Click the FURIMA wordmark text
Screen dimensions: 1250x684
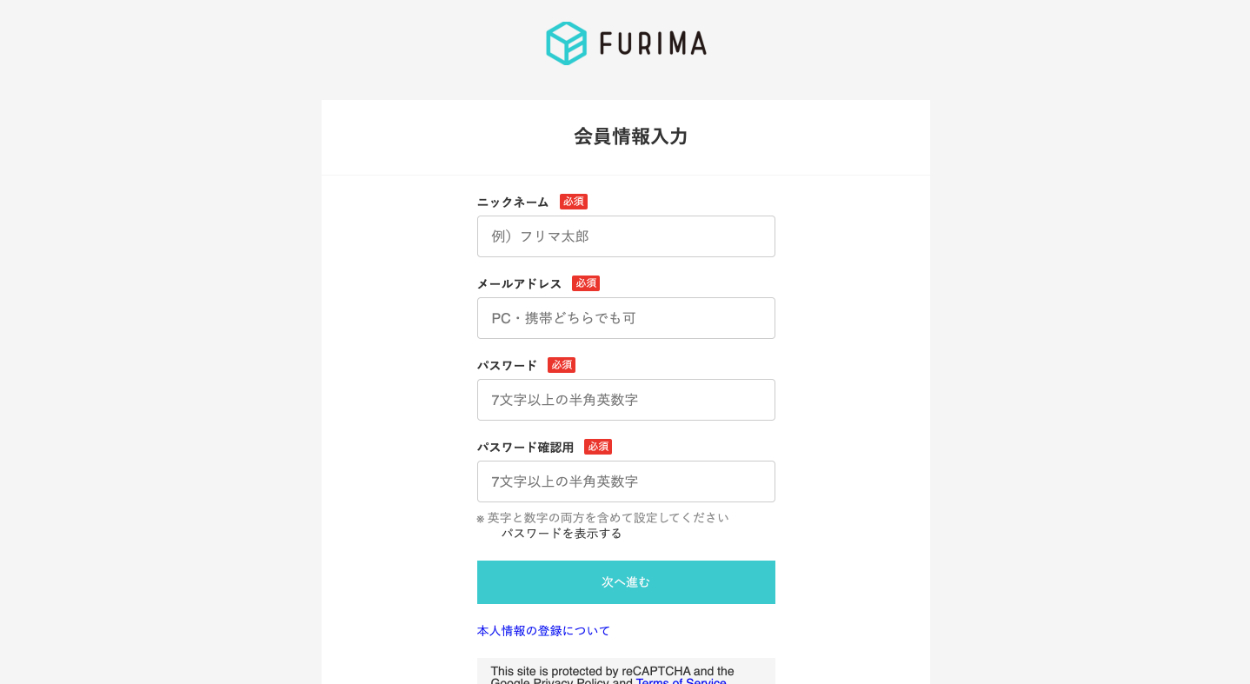653,44
